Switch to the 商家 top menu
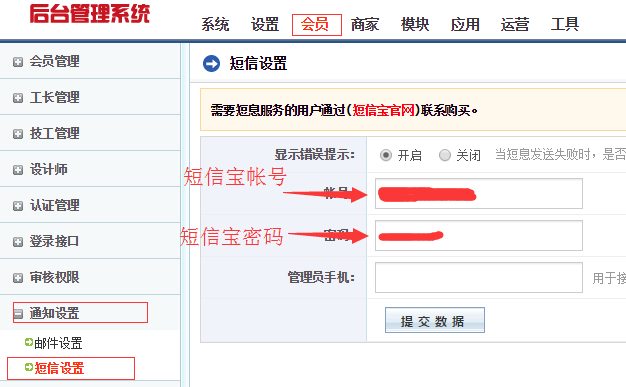The width and height of the screenshot is (626, 387). pyautogui.click(x=365, y=25)
